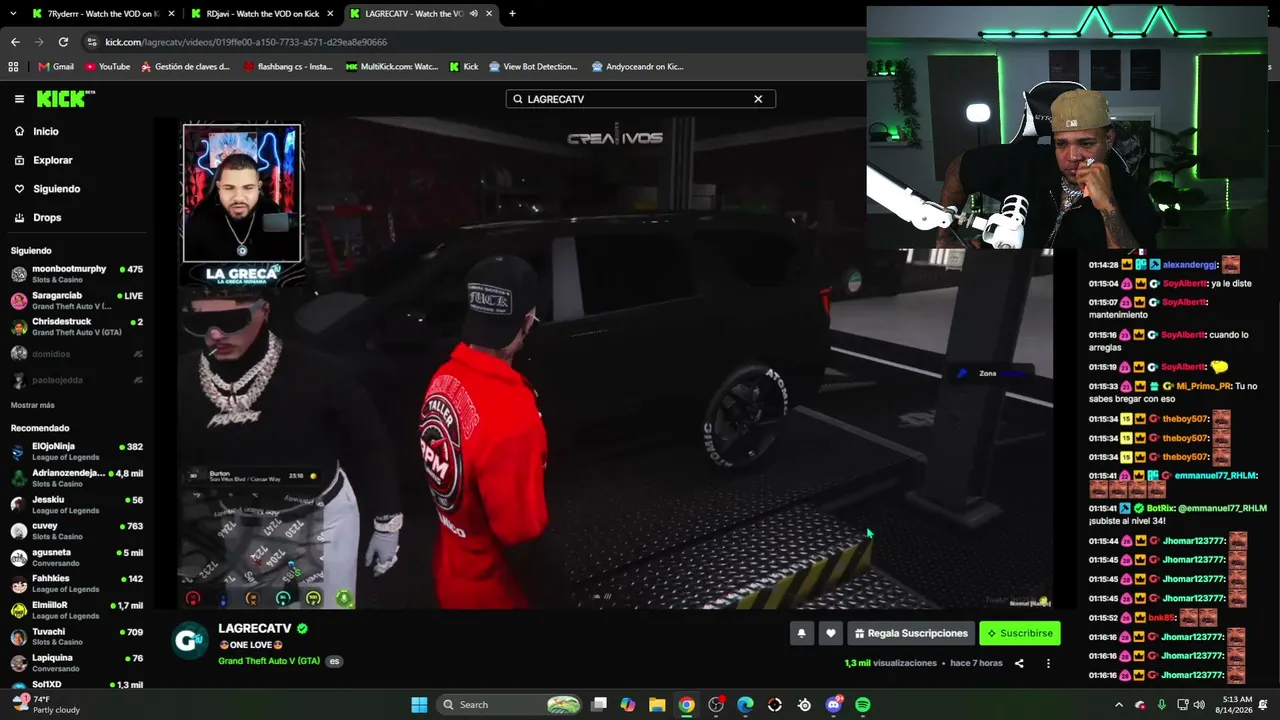Image resolution: width=1280 pixels, height=720 pixels.
Task: Expand the tab search dropdown
Action: coord(12,14)
